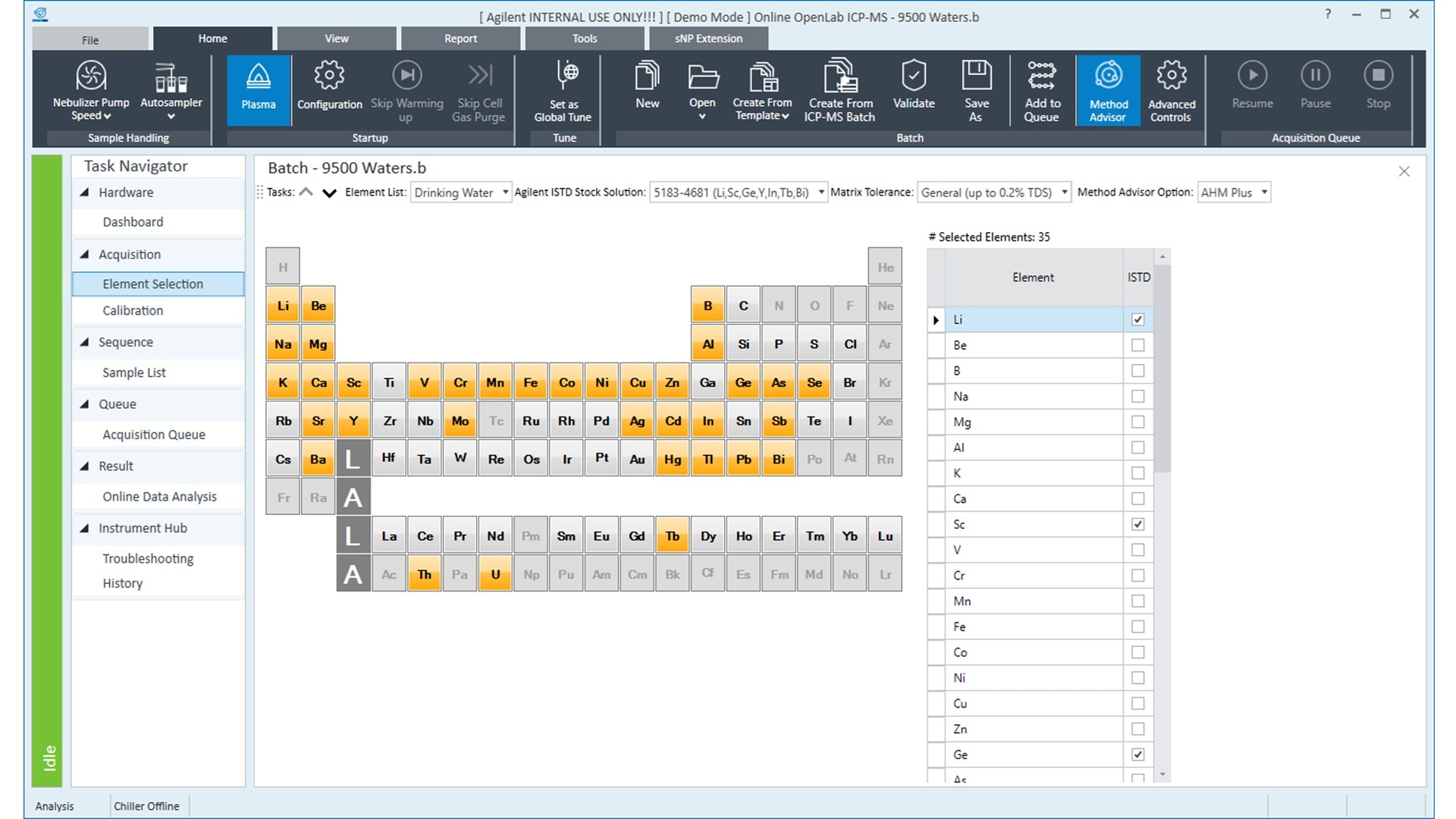The width and height of the screenshot is (1456, 819).
Task: Uncheck ISTD checkbox for Li
Action: pyautogui.click(x=1137, y=319)
